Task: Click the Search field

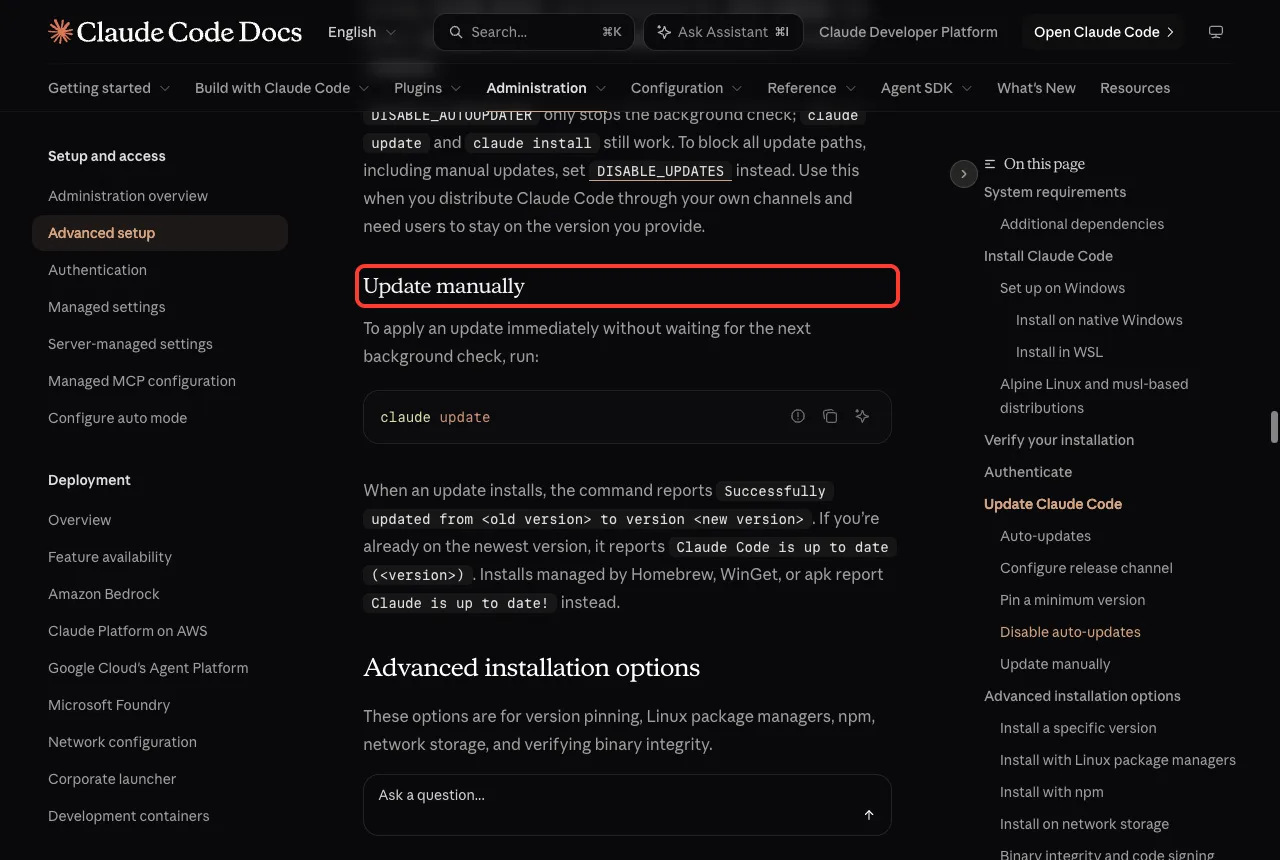Action: click(534, 32)
